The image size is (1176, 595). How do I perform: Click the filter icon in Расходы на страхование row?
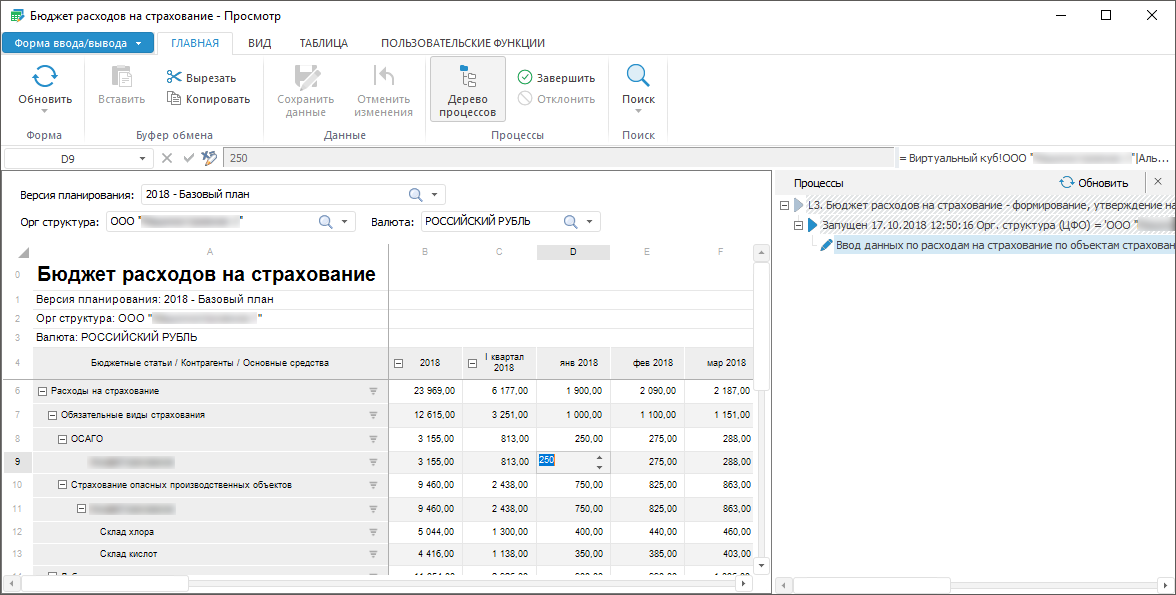tap(374, 391)
